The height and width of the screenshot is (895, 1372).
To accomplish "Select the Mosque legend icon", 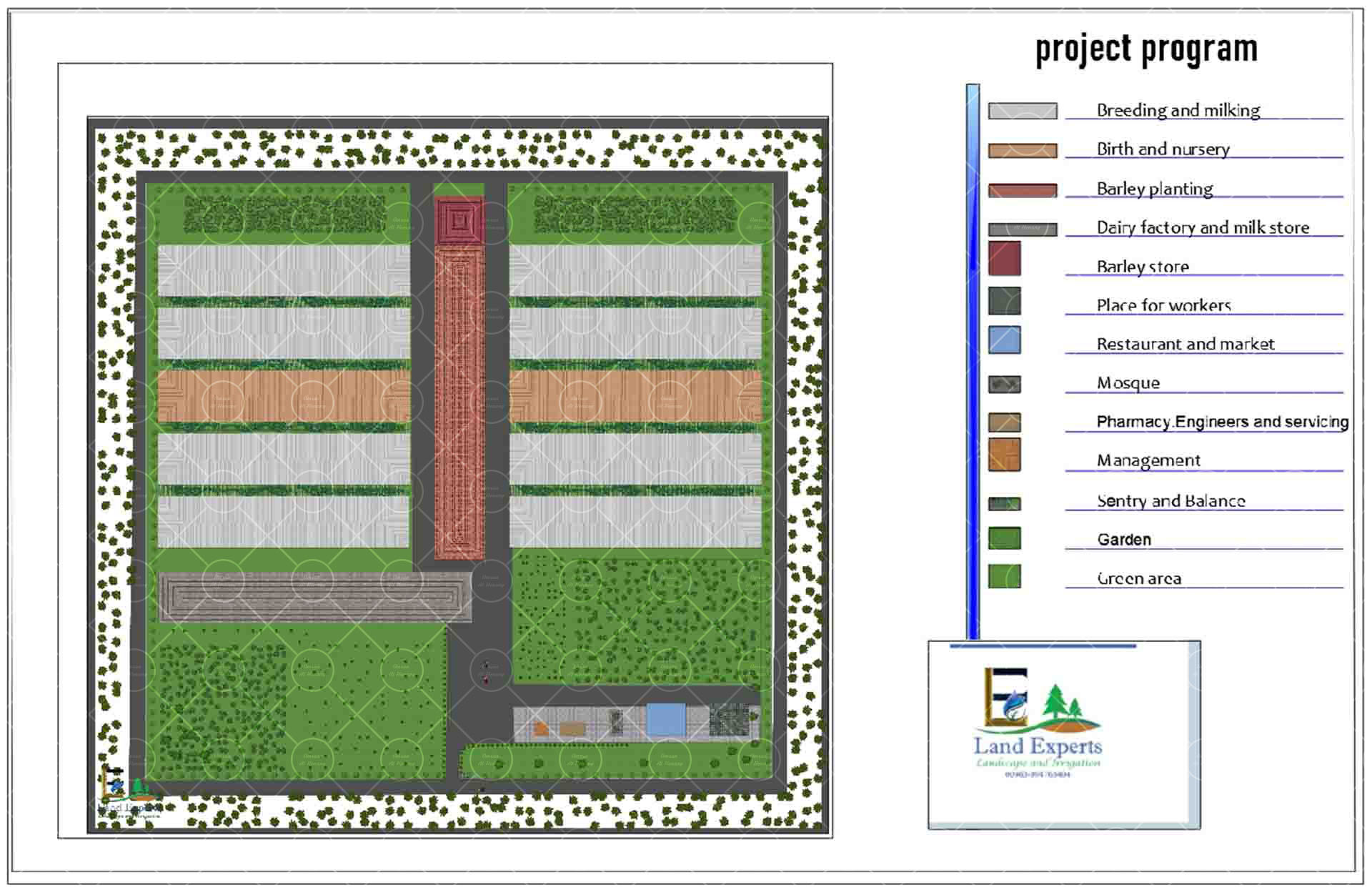I will (1004, 384).
